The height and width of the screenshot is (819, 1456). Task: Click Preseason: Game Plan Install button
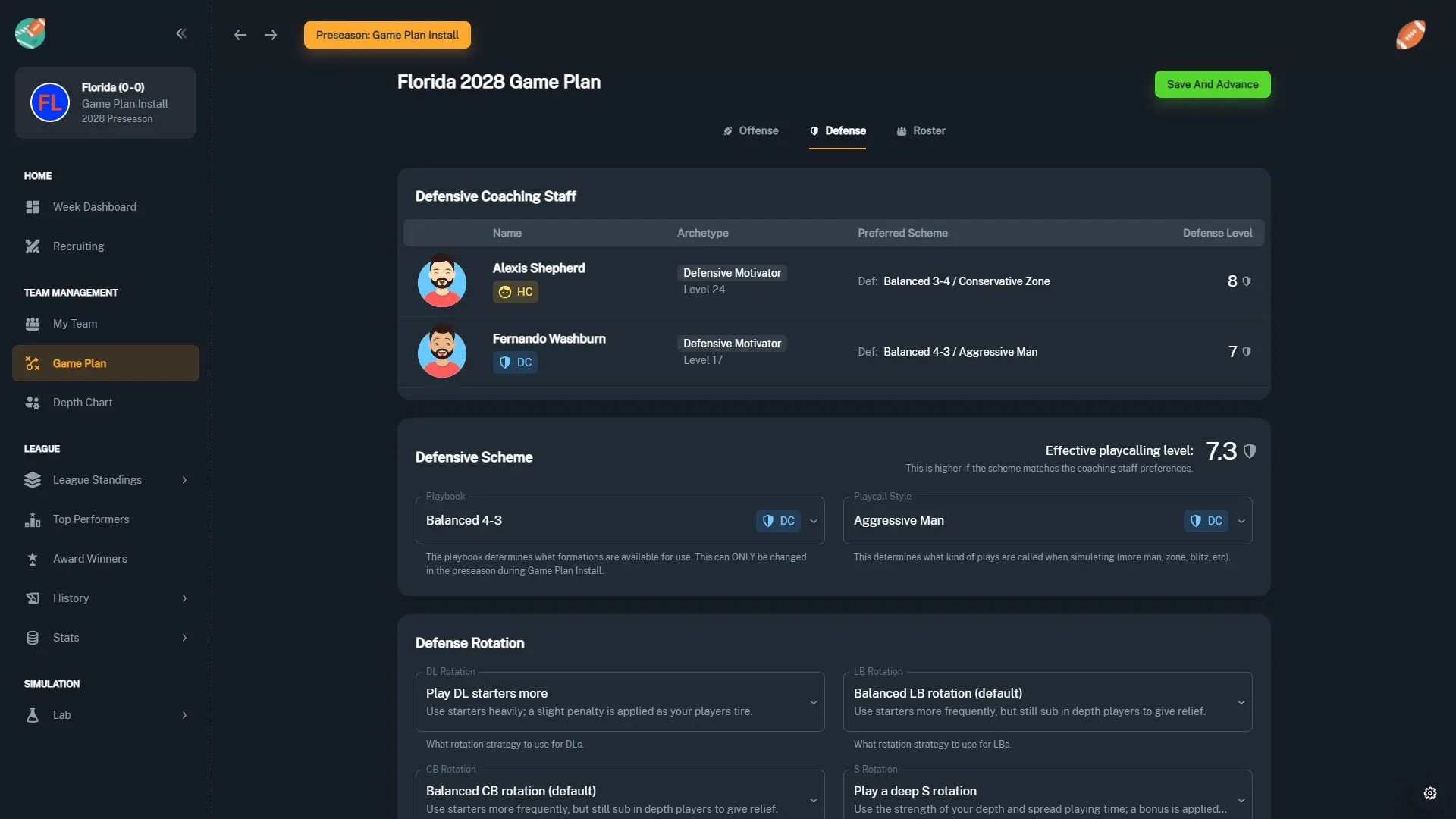tap(387, 35)
